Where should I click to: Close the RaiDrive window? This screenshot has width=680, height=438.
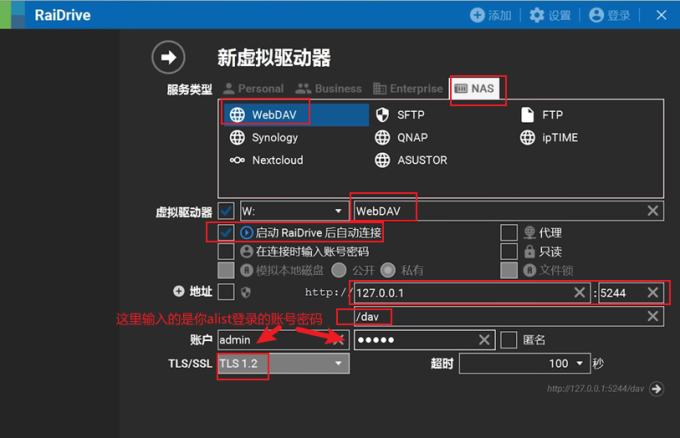coord(661,15)
